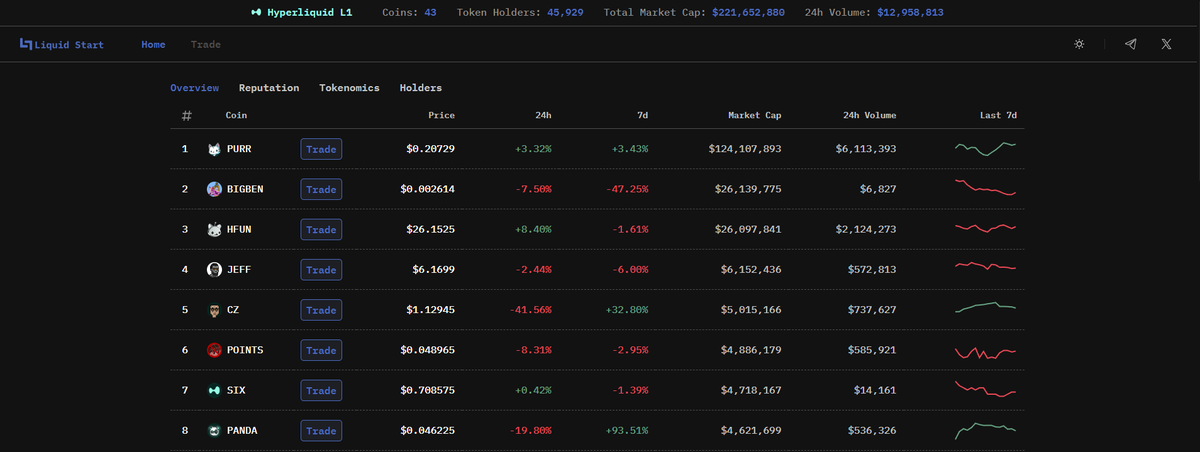This screenshot has width=1200, height=452.
Task: Open the Home nav item
Action: coord(153,45)
